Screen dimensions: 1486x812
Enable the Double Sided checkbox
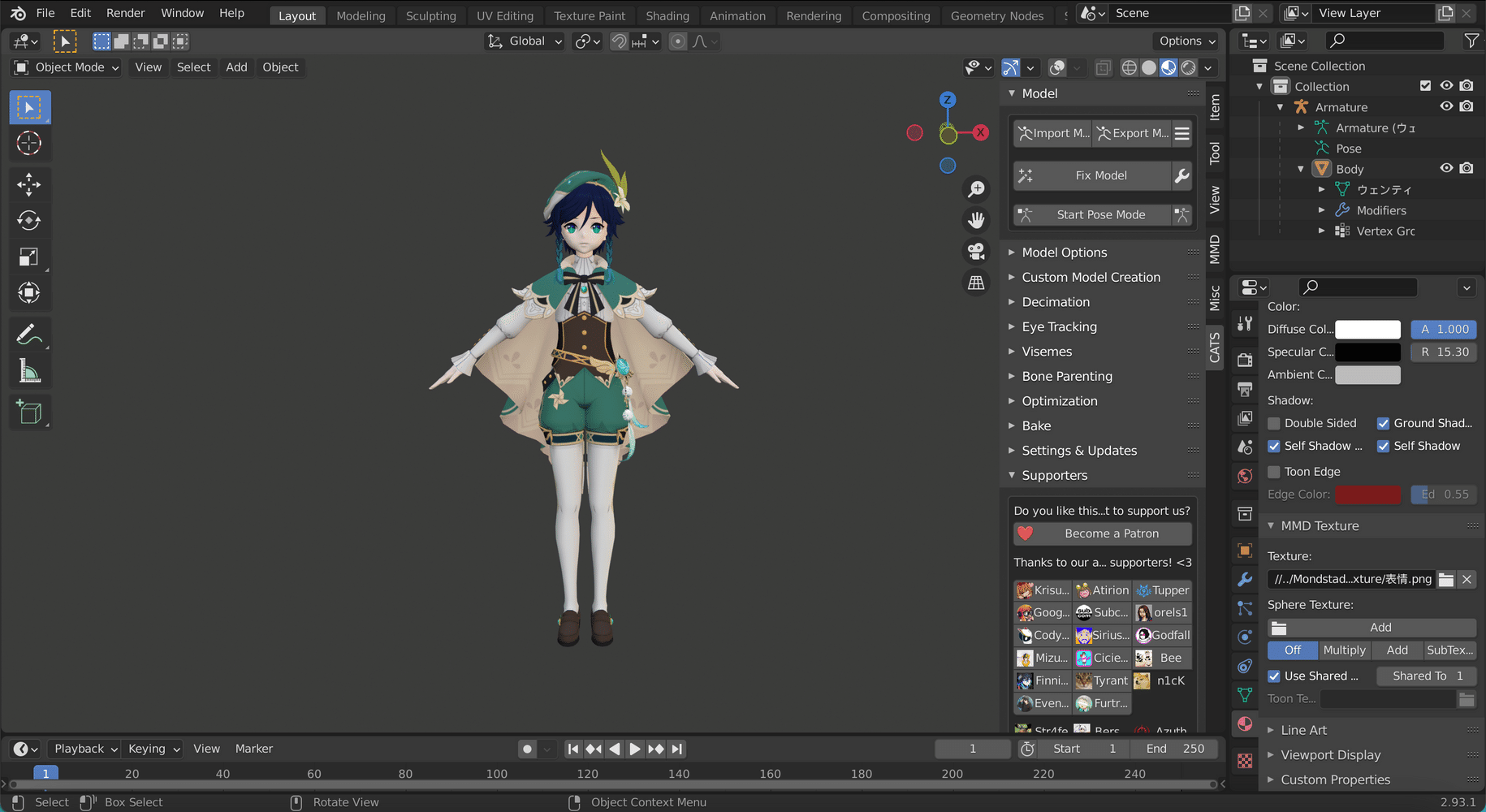pyautogui.click(x=1274, y=423)
